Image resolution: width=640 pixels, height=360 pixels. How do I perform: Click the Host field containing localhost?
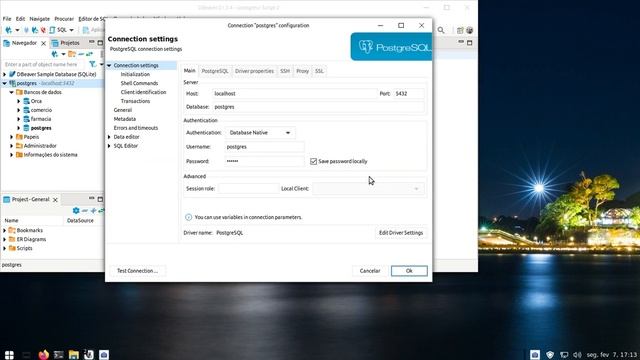point(294,93)
